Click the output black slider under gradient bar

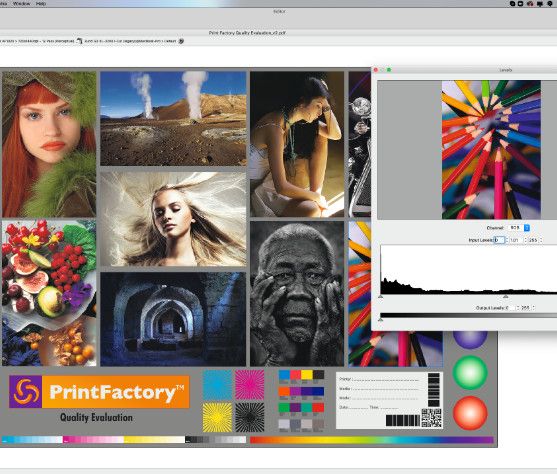point(381,319)
